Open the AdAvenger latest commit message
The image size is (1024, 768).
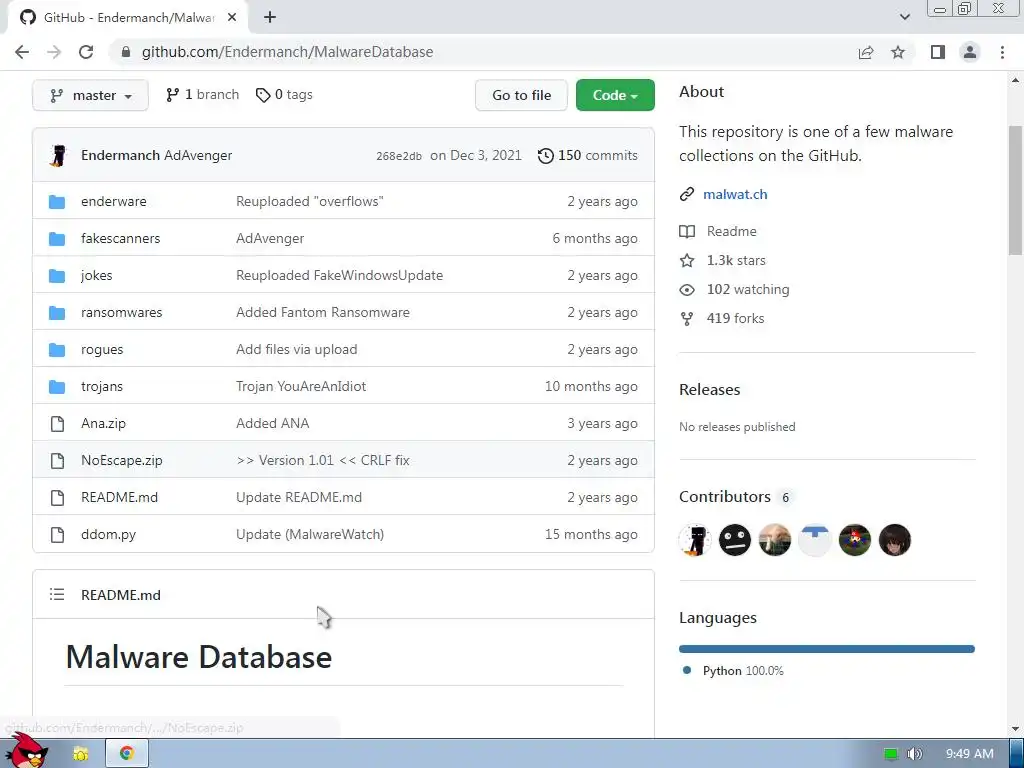(x=198, y=155)
